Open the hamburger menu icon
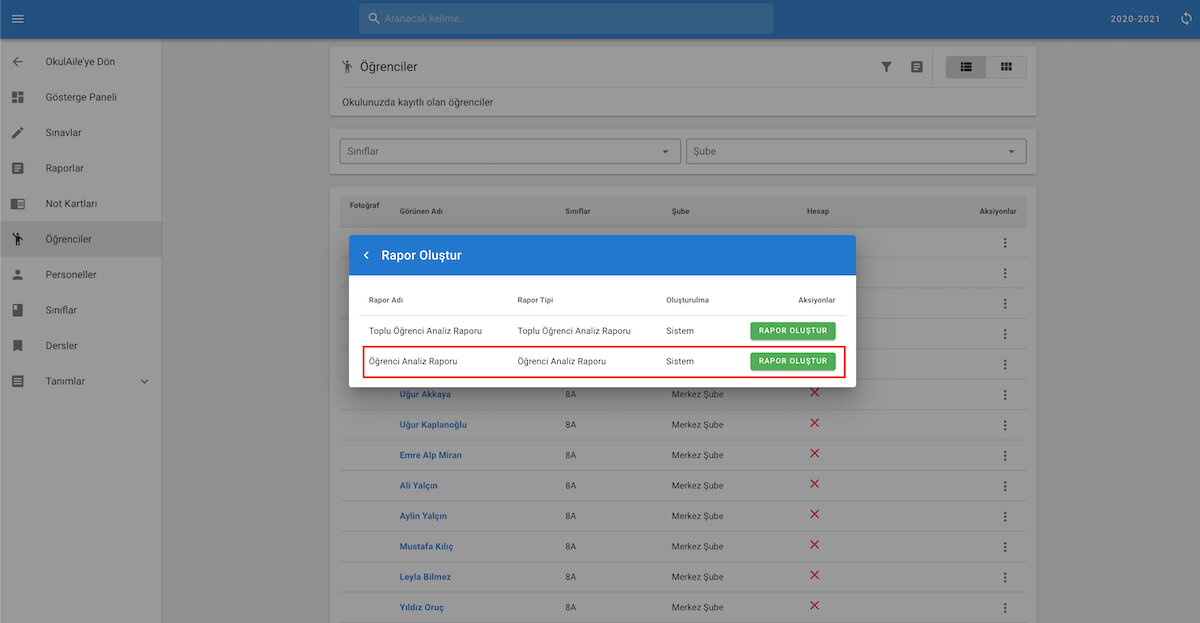The image size is (1200, 623). pyautogui.click(x=17, y=19)
